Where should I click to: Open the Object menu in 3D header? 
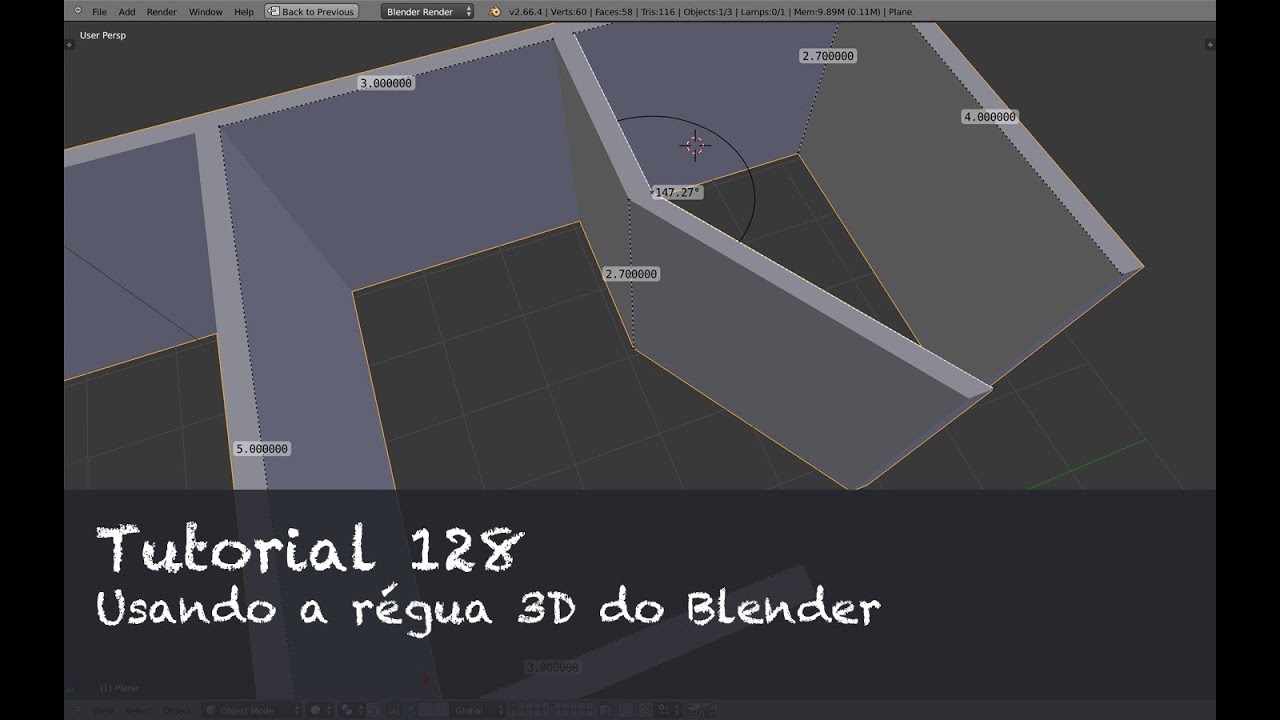point(177,711)
